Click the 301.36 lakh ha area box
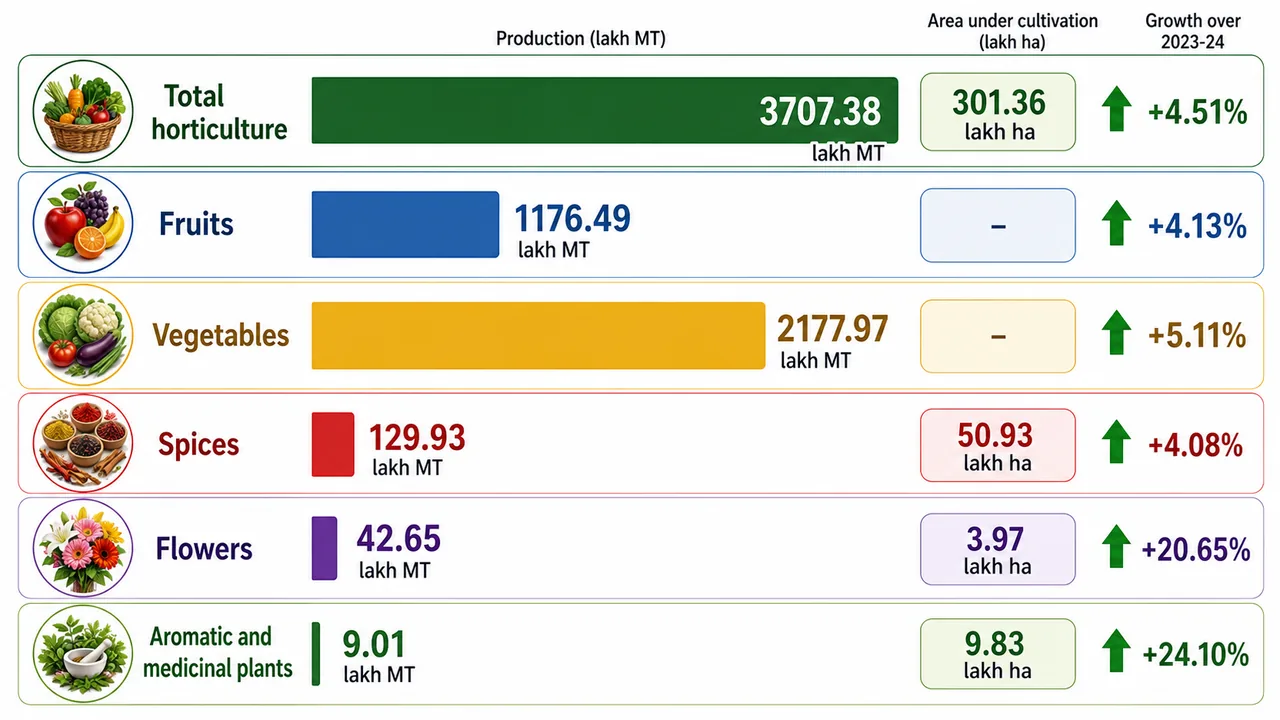Viewport: 1280px width, 720px height. tap(998, 112)
